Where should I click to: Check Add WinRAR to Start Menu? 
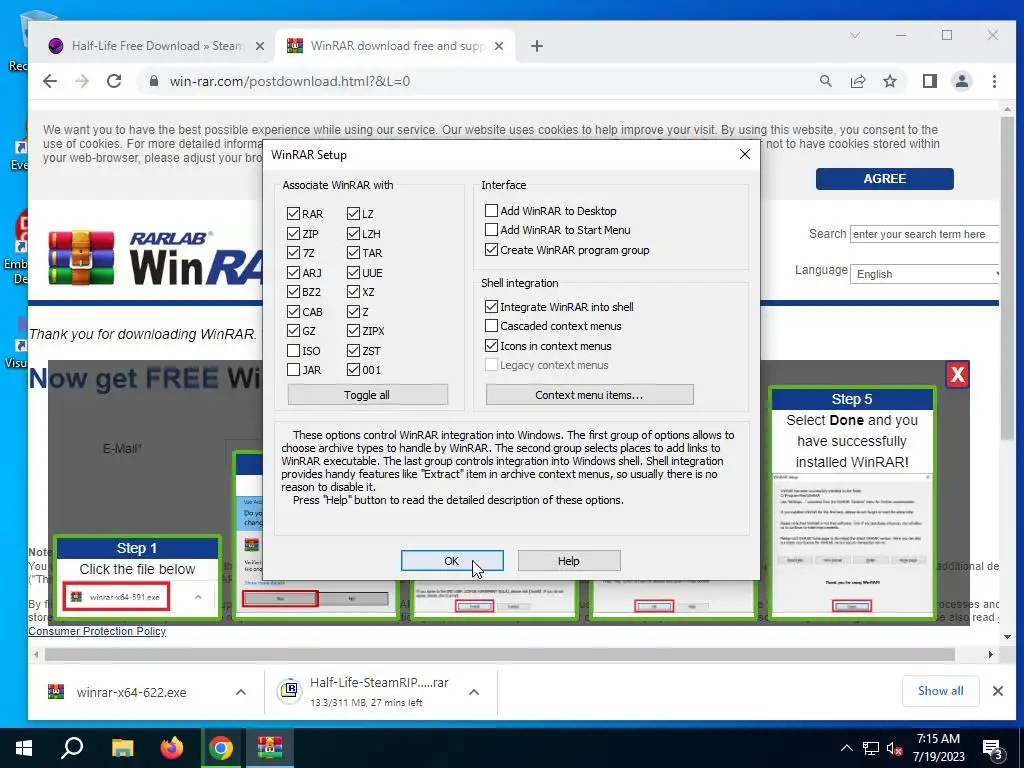click(x=491, y=230)
